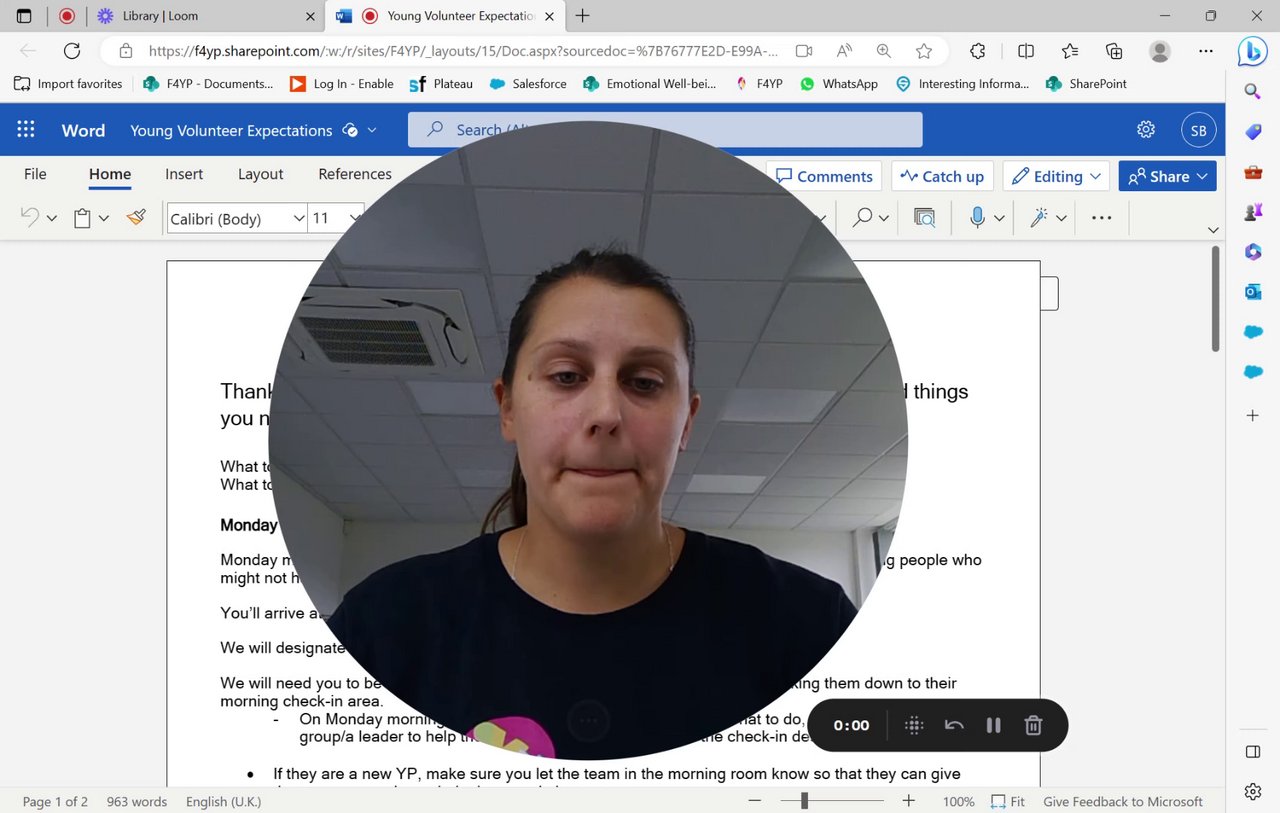Open the Microsoft 365 app launcher waffle
The height and width of the screenshot is (813, 1280).
tap(26, 130)
